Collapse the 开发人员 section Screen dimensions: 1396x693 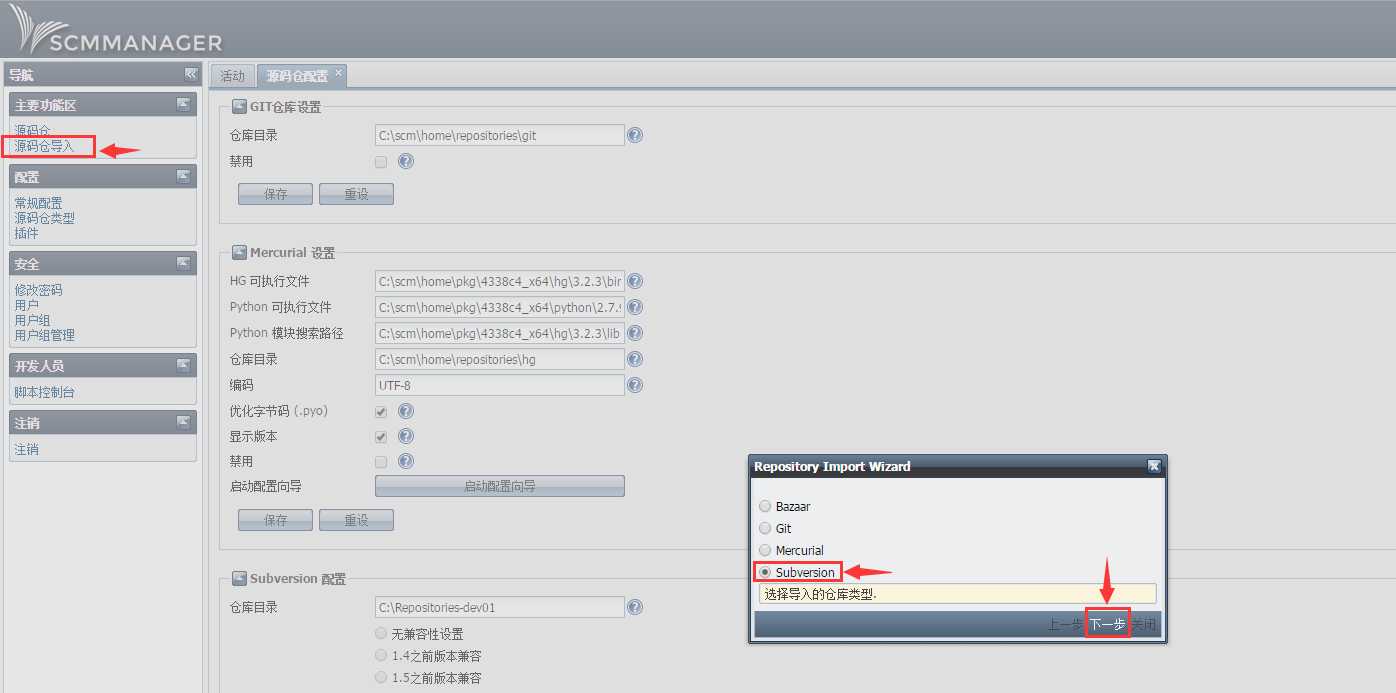coord(183,365)
